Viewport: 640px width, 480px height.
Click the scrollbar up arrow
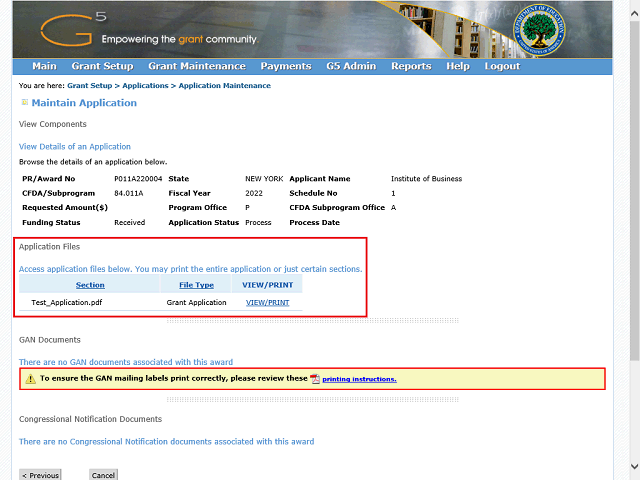[634, 13]
